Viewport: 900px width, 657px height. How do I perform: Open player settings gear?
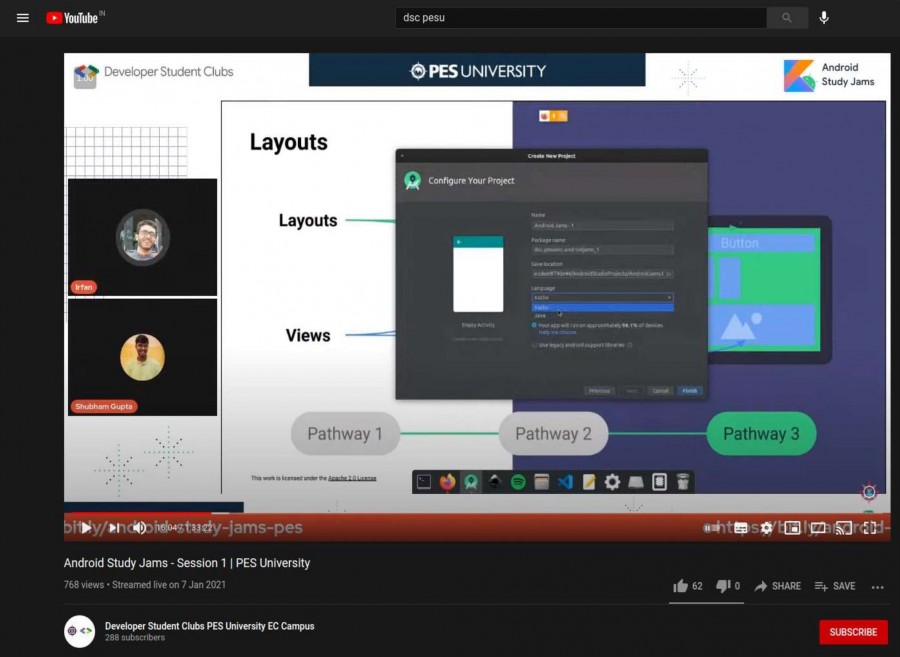pos(766,528)
